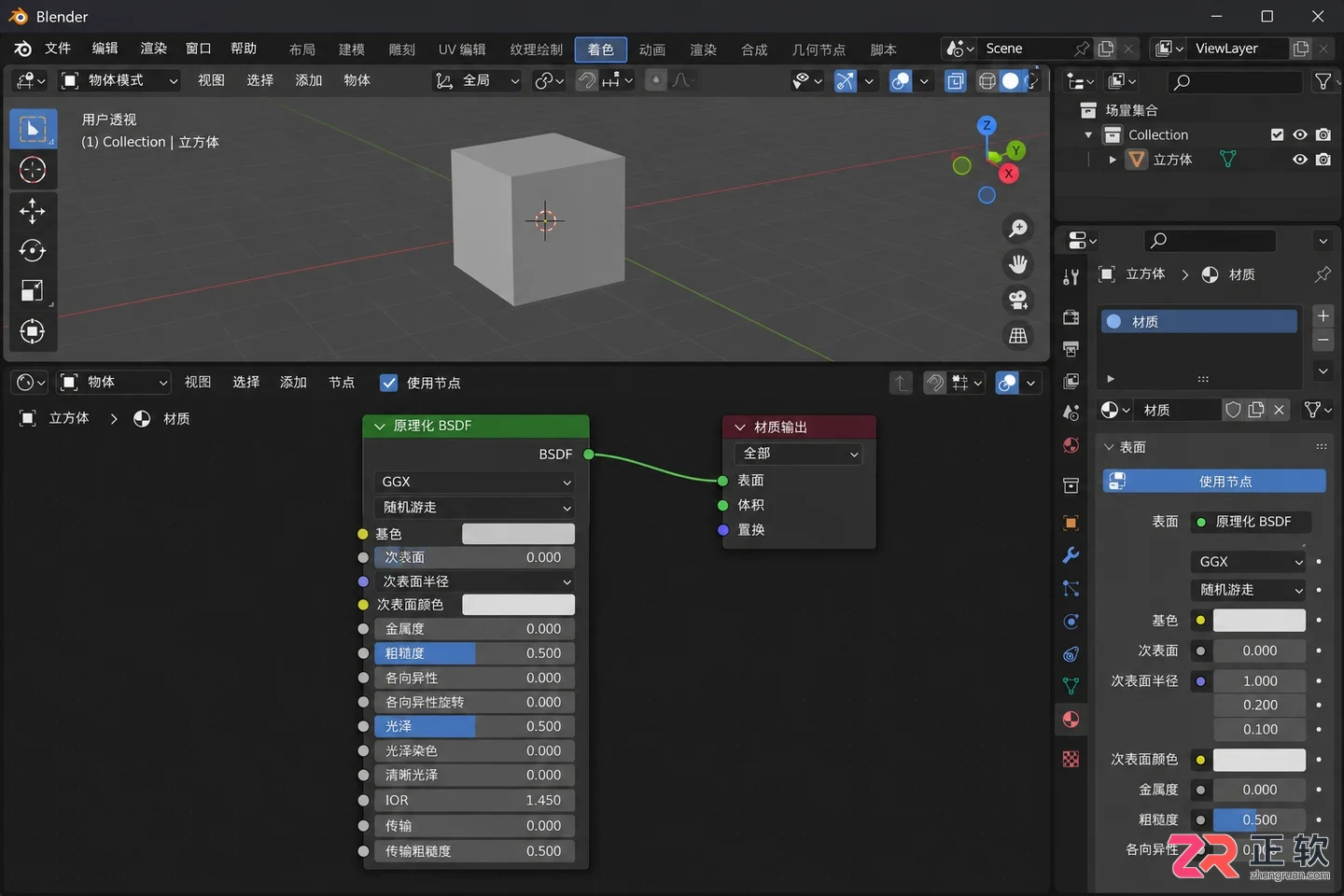This screenshot has height=896, width=1344.
Task: Uncheck the Collection exclude checkbox
Action: [x=1277, y=135]
